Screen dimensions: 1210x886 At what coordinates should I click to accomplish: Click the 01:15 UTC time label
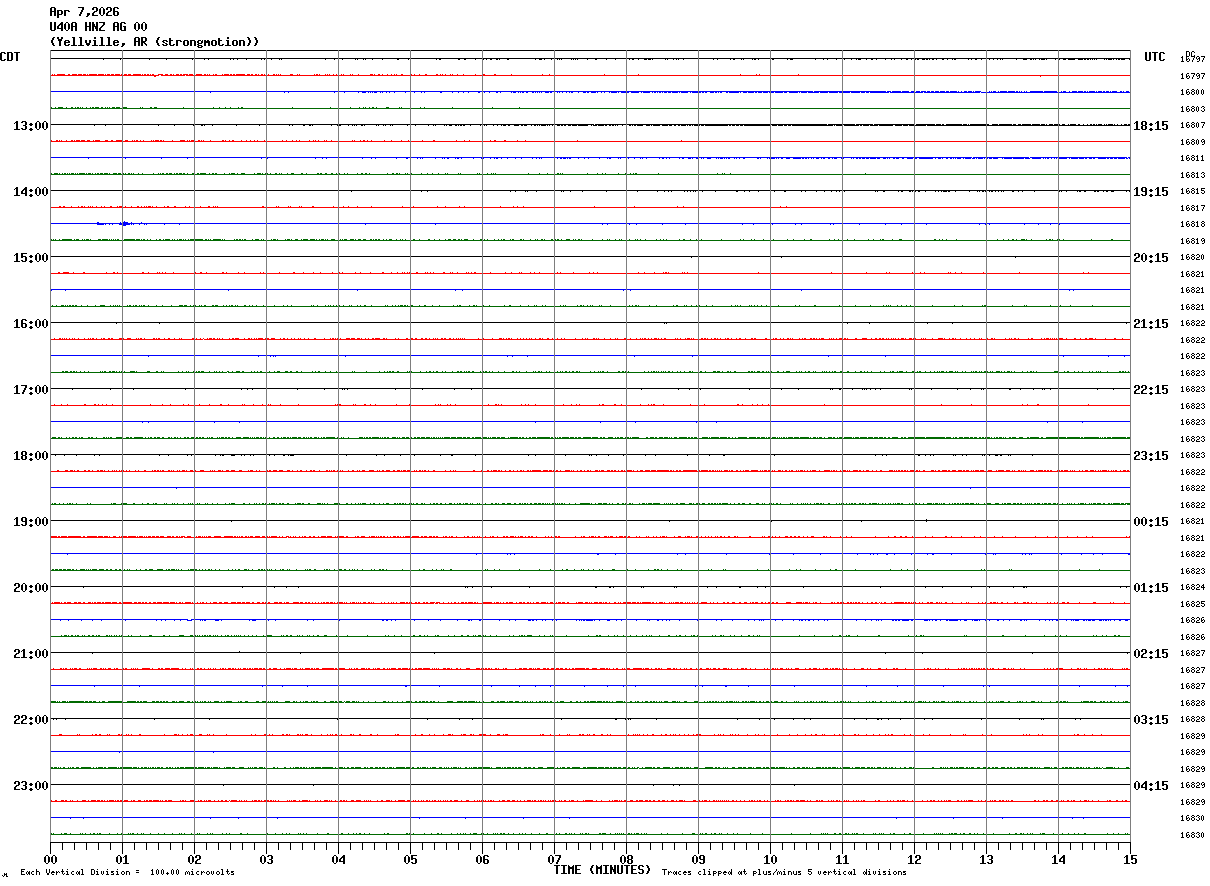tap(1151, 588)
